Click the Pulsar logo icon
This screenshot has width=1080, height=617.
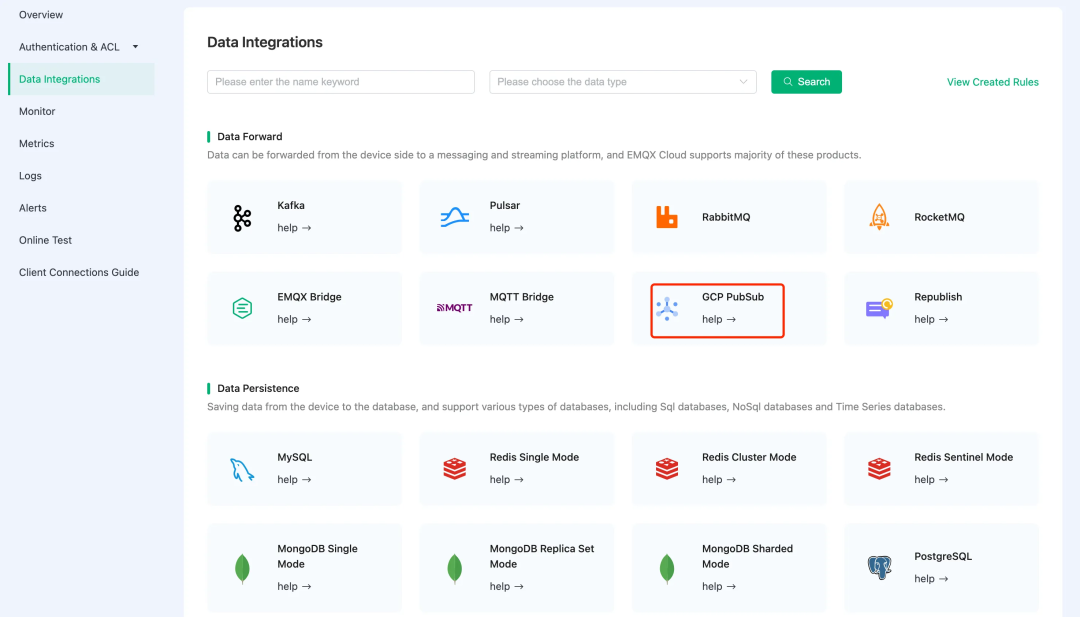coord(454,217)
